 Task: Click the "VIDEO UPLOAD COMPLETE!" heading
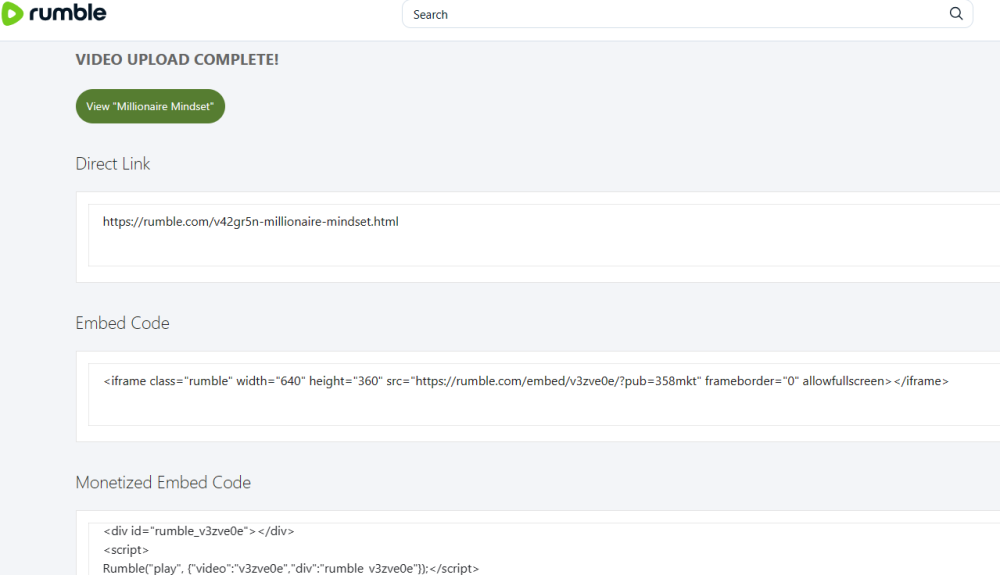[x=177, y=60]
